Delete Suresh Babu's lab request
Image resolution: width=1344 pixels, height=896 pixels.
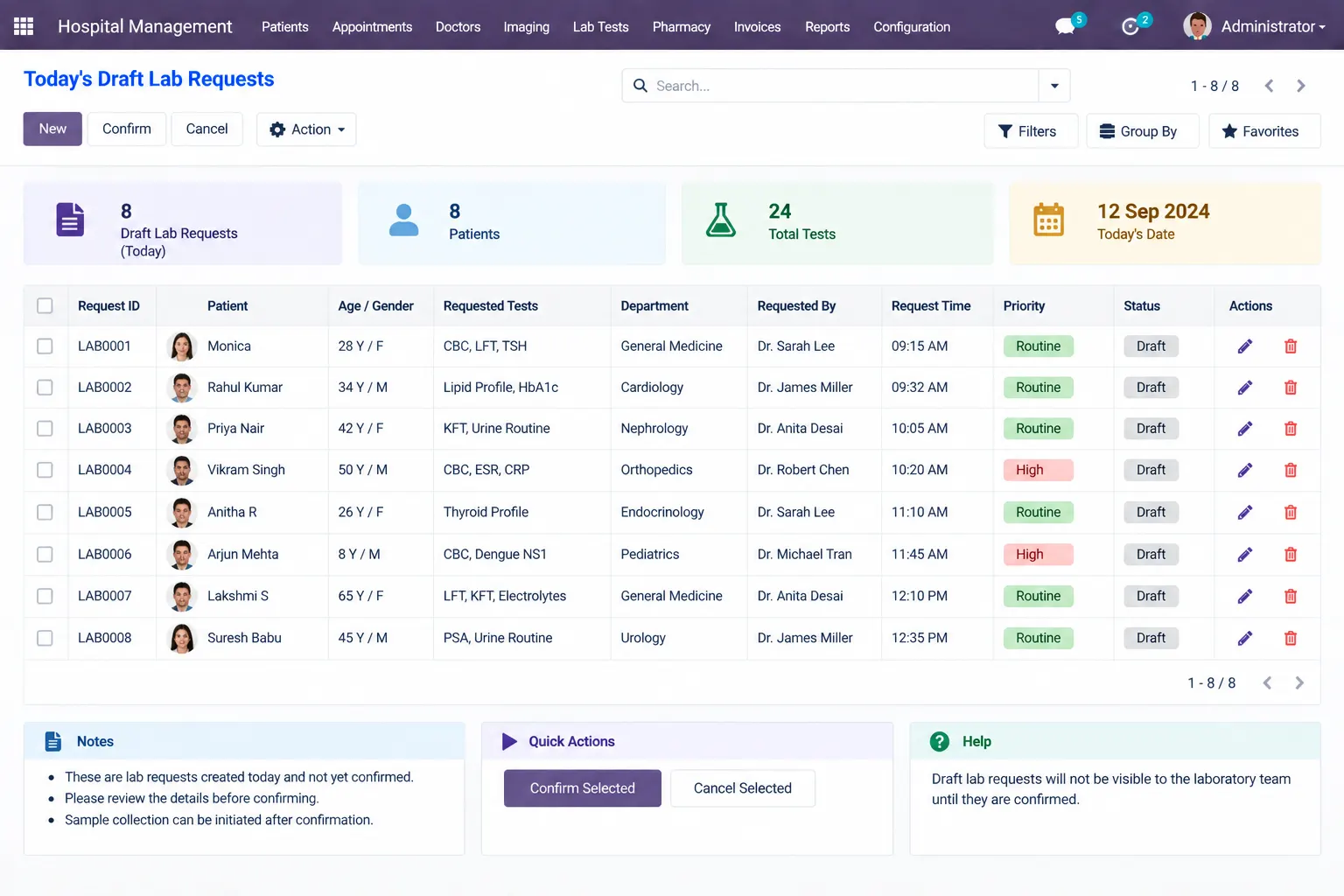pyautogui.click(x=1291, y=638)
